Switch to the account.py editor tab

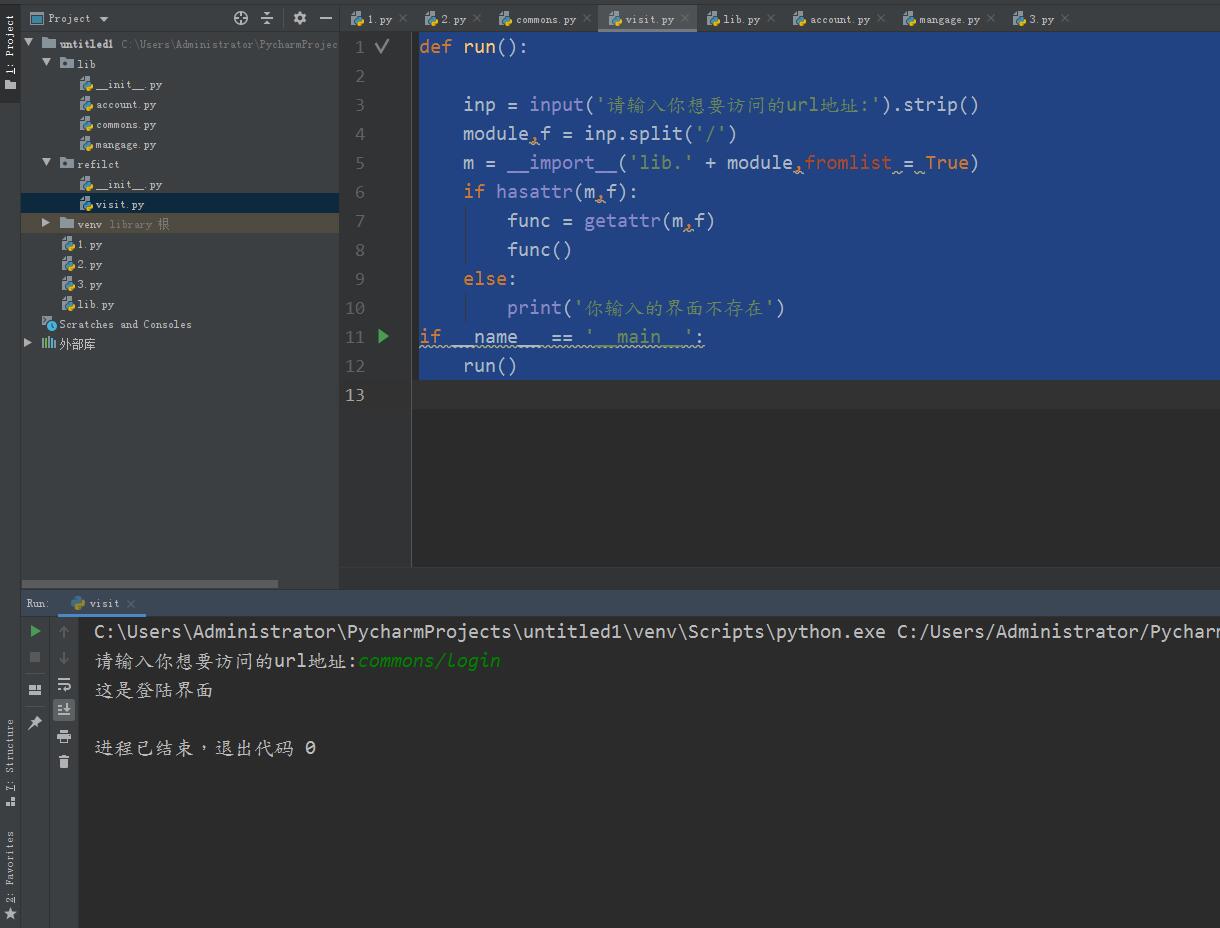pyautogui.click(x=838, y=19)
